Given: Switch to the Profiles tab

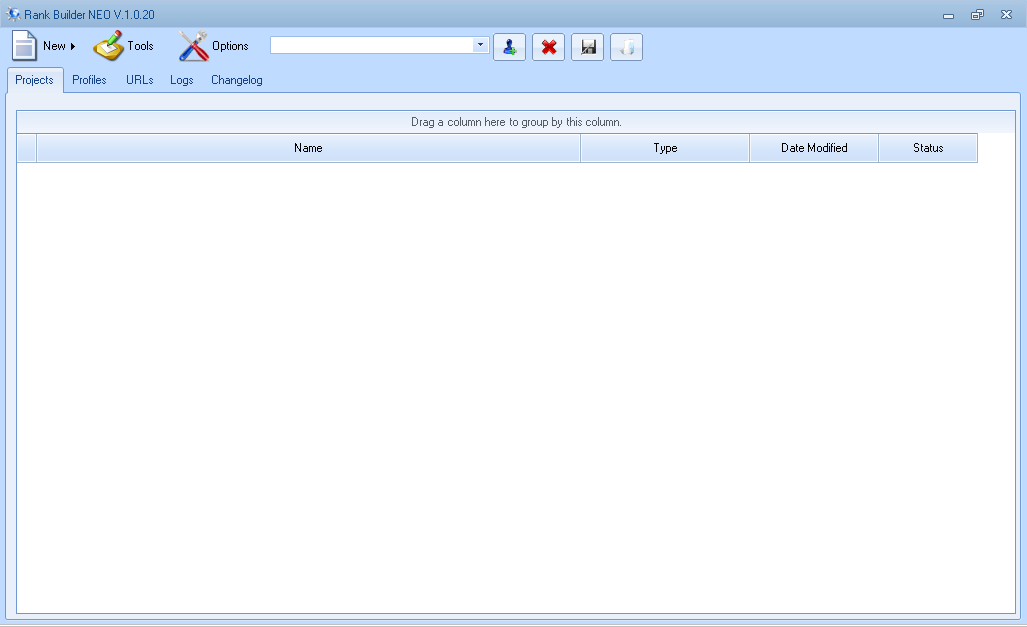Looking at the screenshot, I should click(x=89, y=80).
